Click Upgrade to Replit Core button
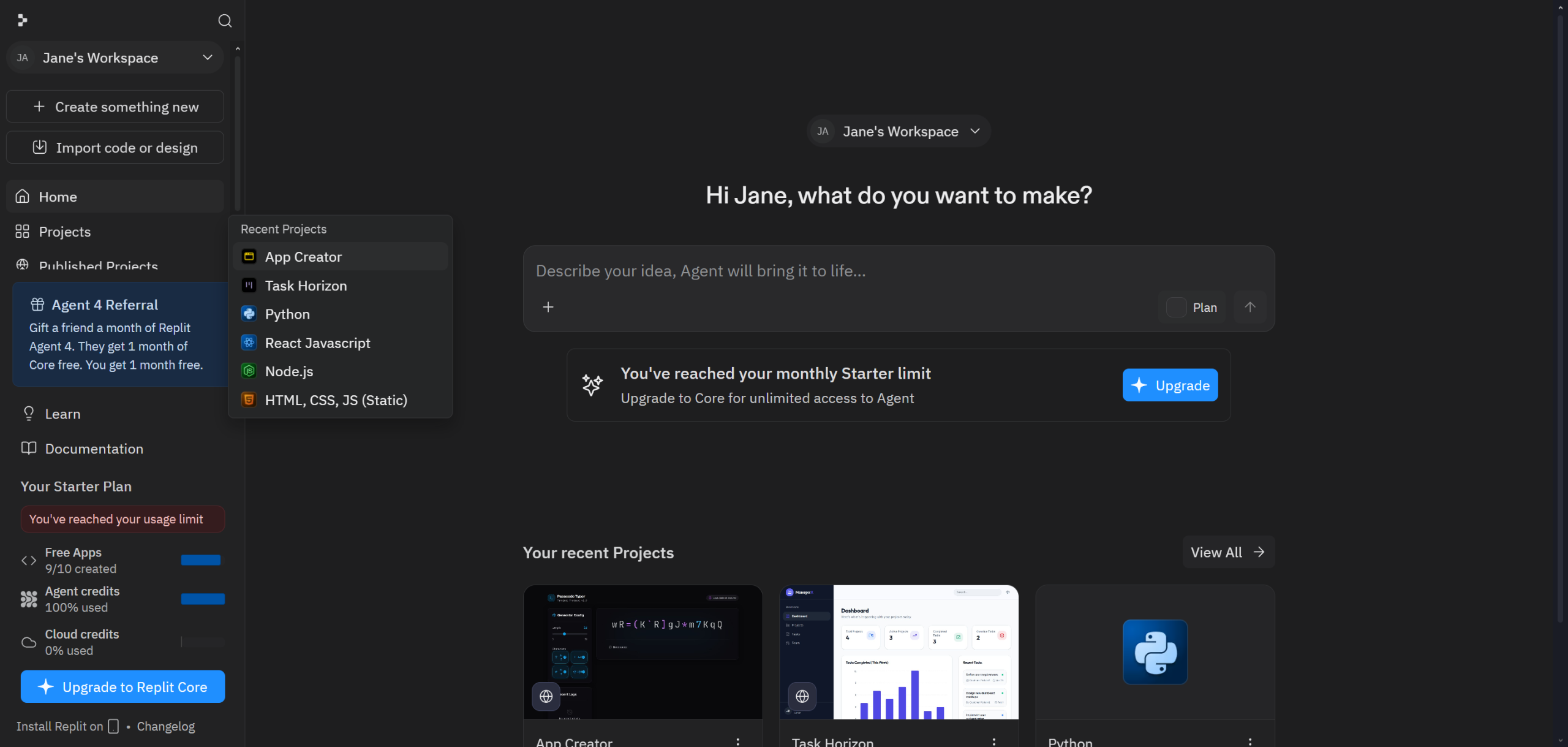 click(123, 687)
